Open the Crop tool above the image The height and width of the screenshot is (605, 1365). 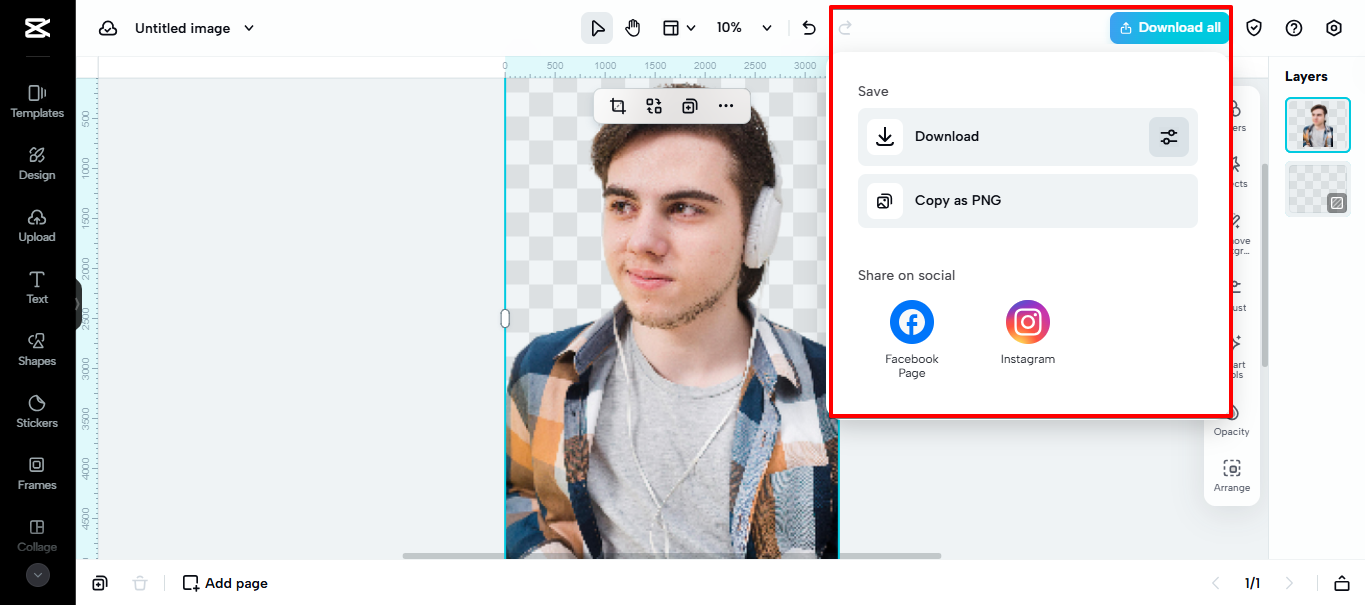[618, 105]
